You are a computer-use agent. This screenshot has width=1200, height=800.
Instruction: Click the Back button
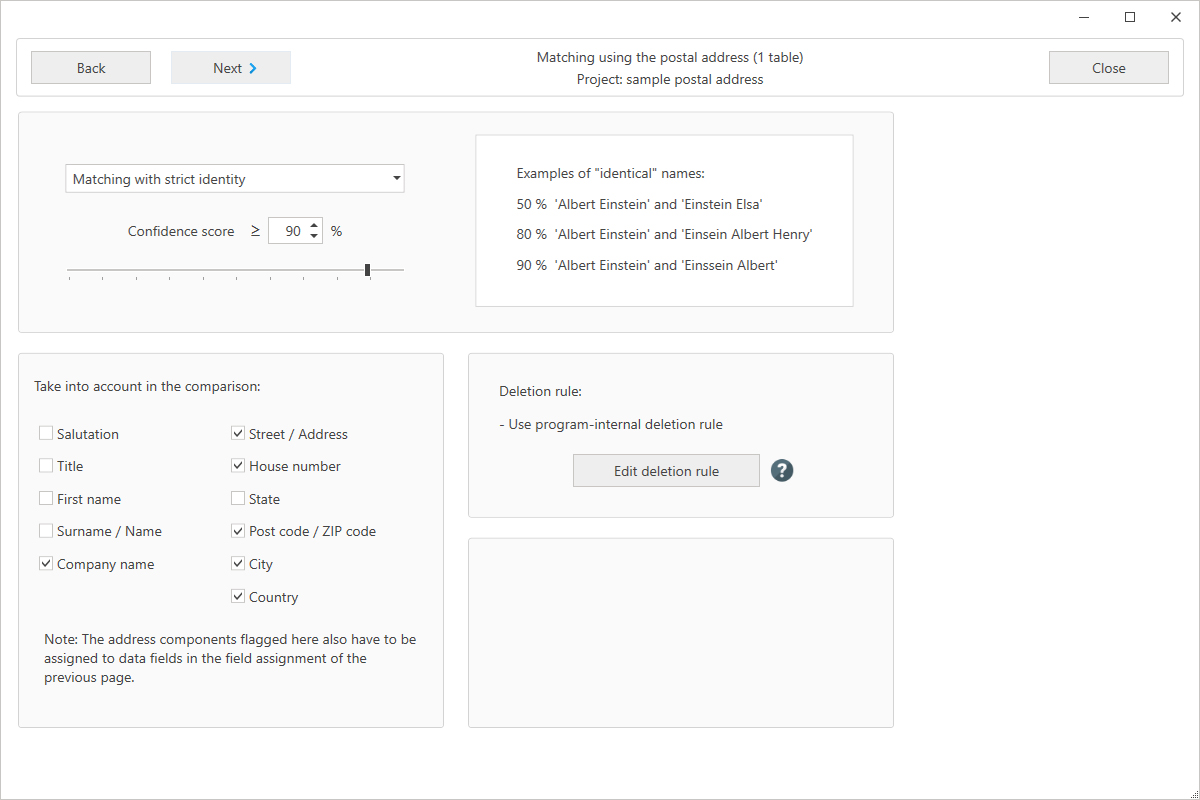(x=90, y=67)
